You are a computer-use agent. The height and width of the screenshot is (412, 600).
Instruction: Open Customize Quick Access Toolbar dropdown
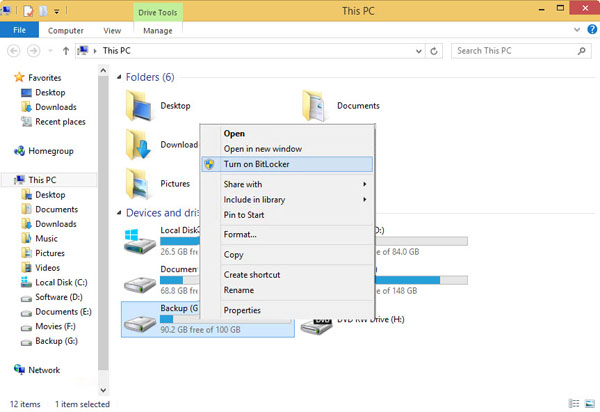click(x=56, y=11)
